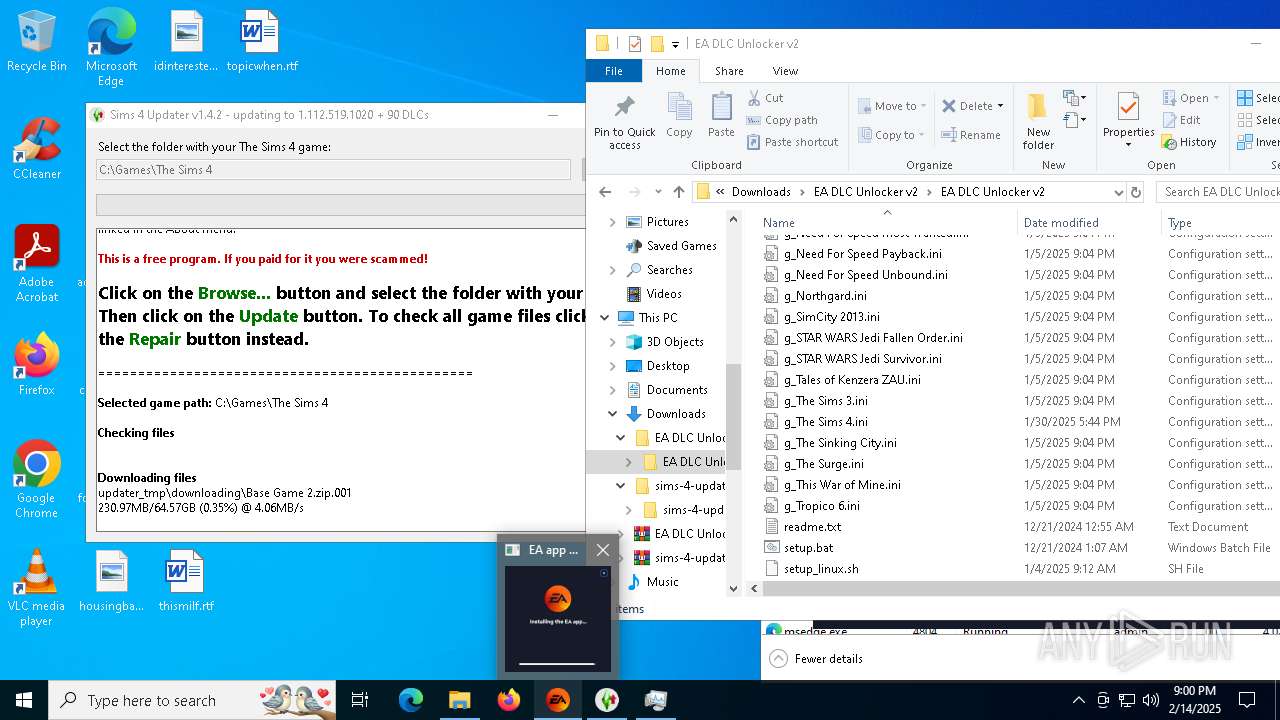1280x720 pixels.
Task: Click the Properties ribbon icon
Action: 1128,121
